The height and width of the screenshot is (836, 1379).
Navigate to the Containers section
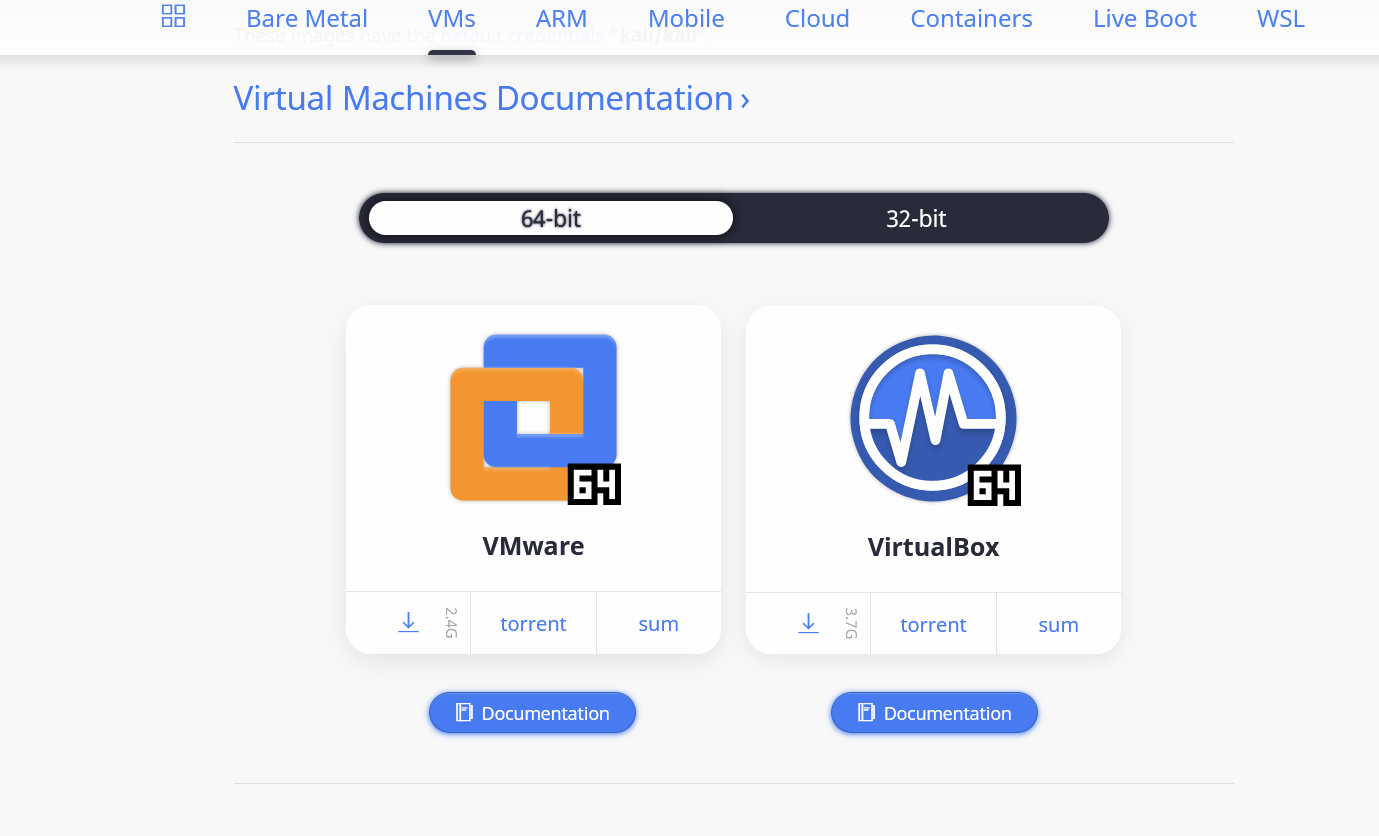click(971, 18)
